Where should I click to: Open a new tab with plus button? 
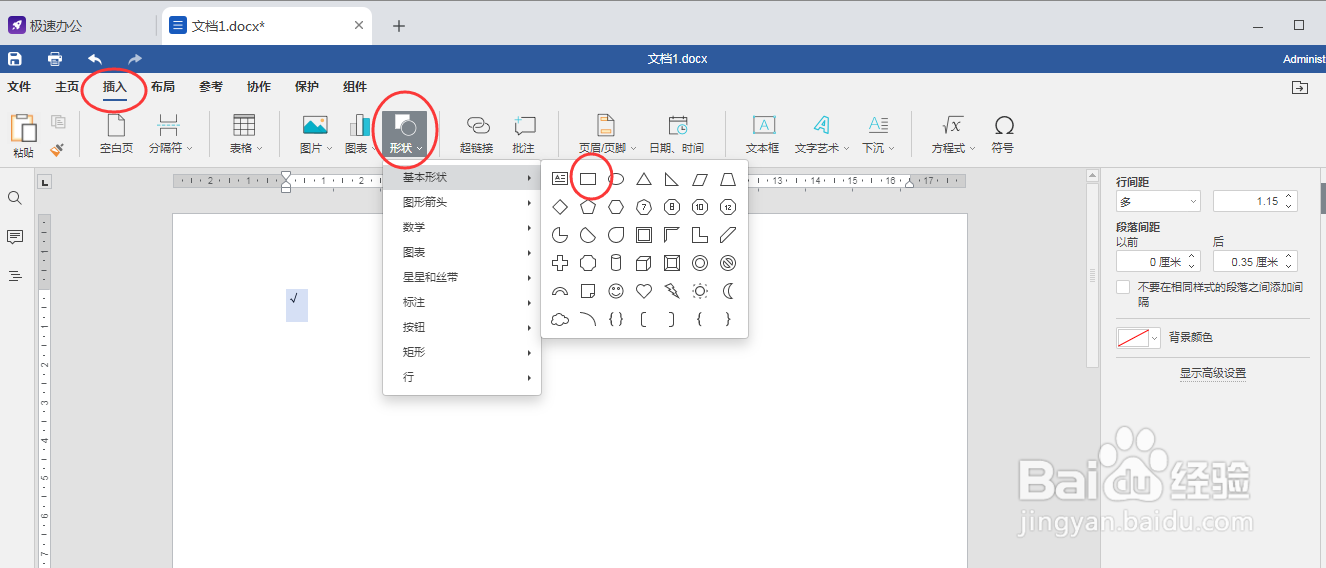pyautogui.click(x=398, y=26)
